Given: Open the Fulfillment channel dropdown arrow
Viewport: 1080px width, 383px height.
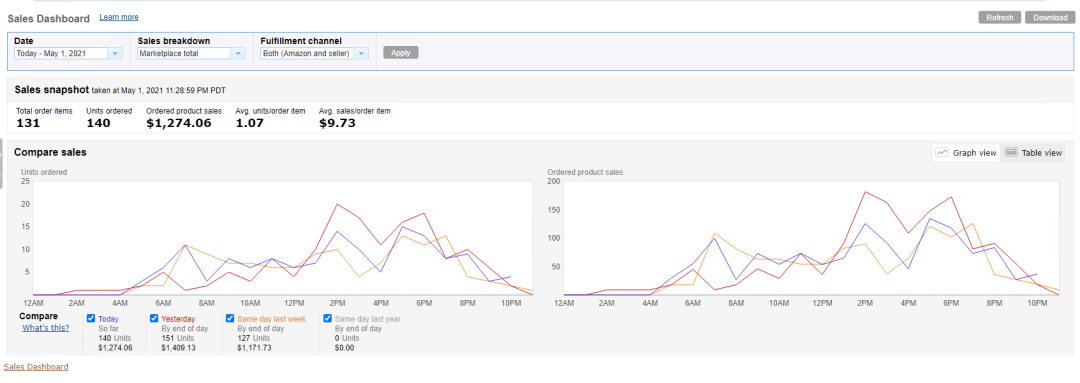Looking at the screenshot, I should pos(361,53).
